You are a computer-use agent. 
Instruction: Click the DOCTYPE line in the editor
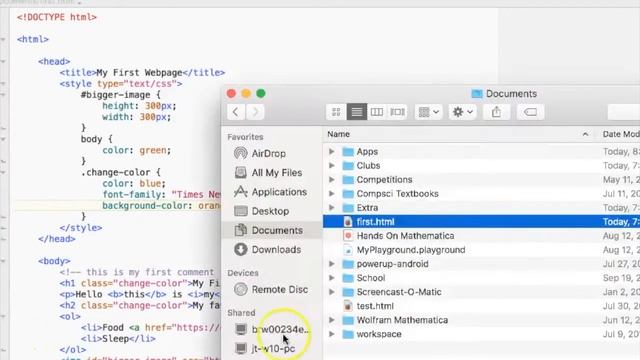[x=57, y=17]
